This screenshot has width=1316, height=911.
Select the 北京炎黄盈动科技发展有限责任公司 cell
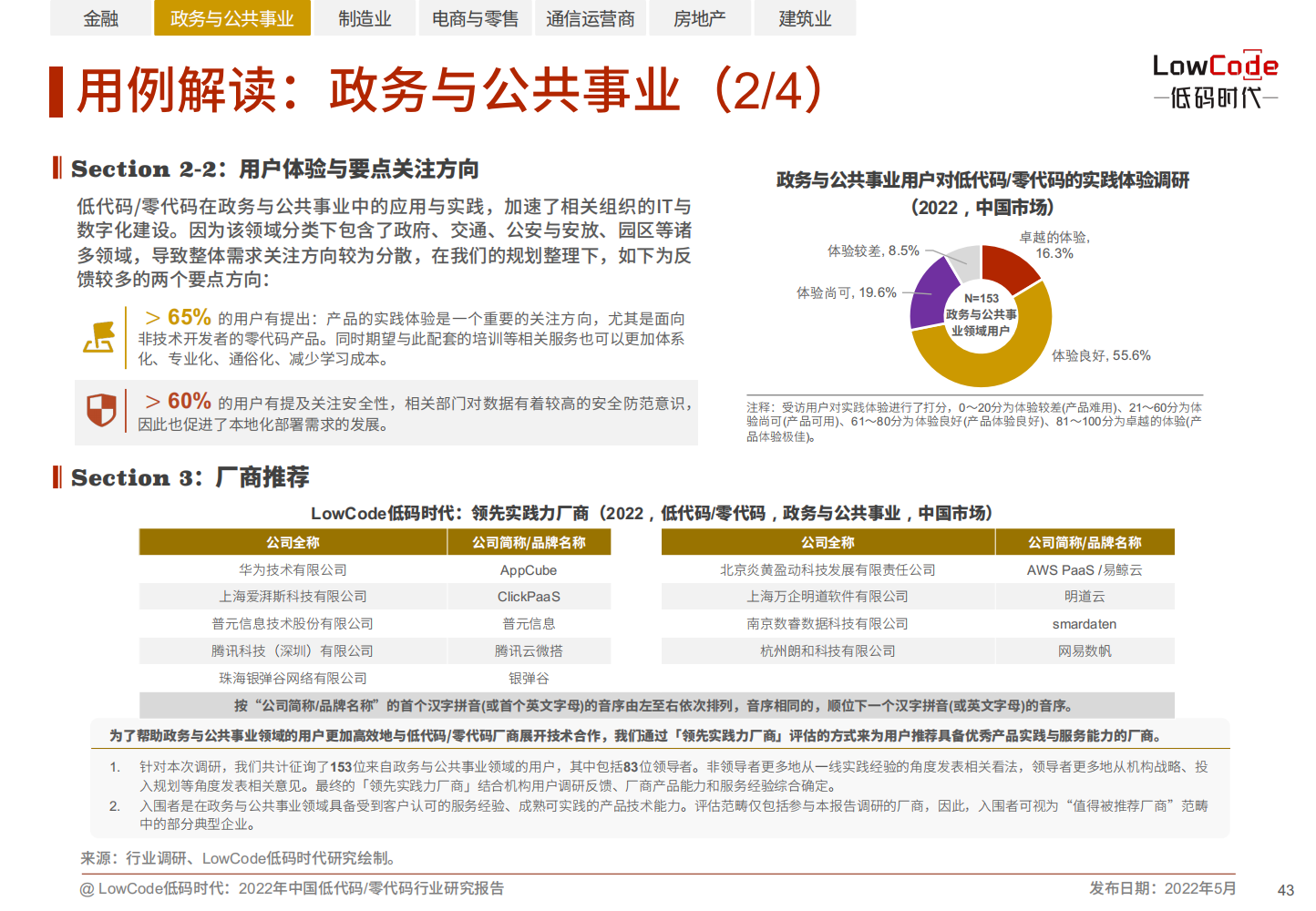tap(828, 569)
